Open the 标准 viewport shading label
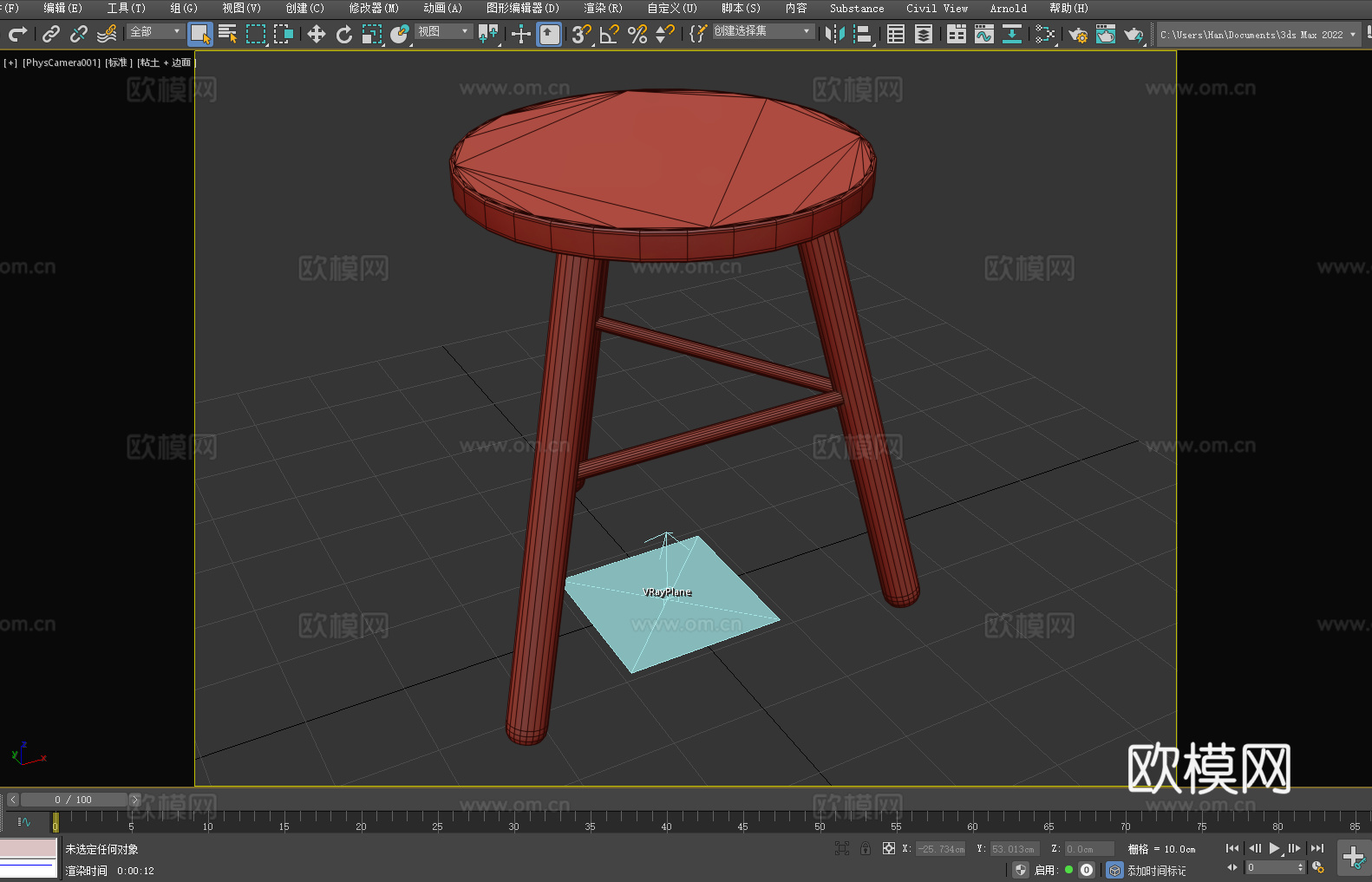The width and height of the screenshot is (1372, 882). 119,62
